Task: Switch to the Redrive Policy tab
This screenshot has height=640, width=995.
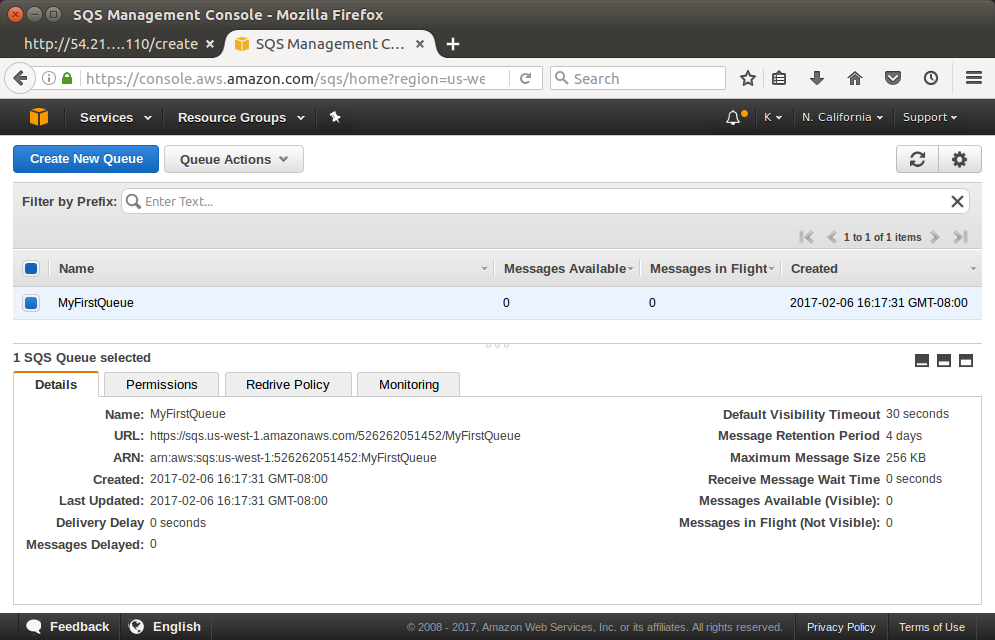Action: click(x=288, y=384)
